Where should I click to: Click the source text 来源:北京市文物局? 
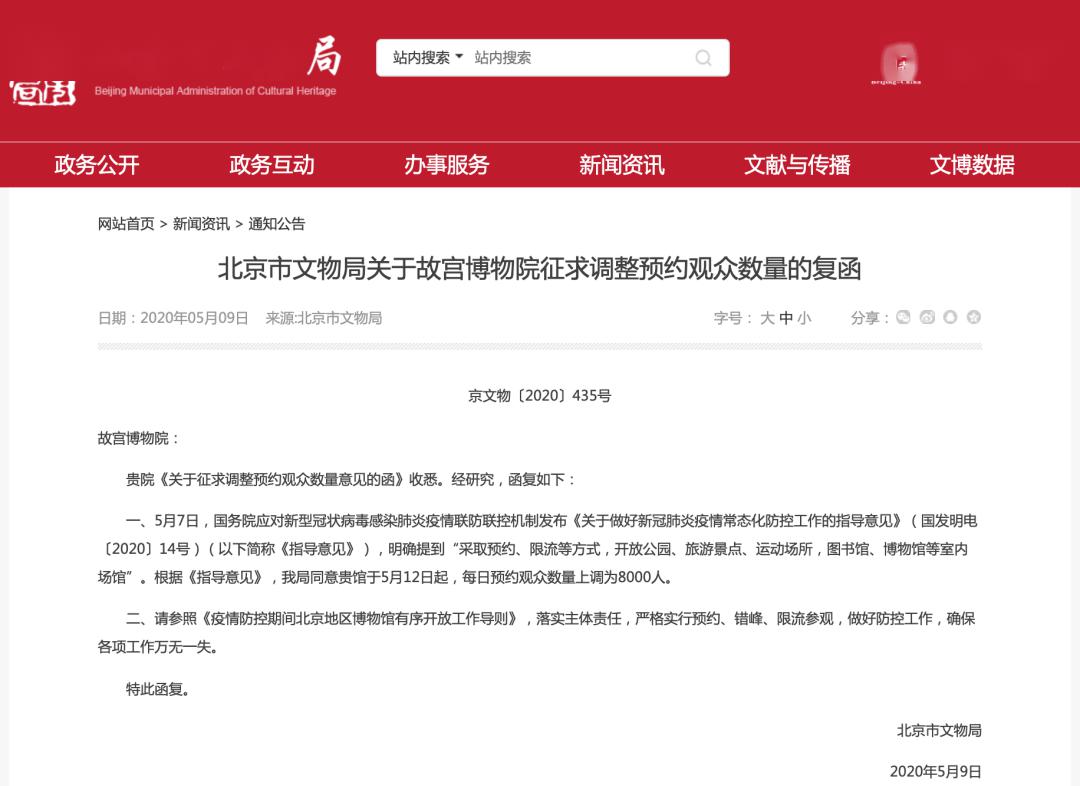click(324, 318)
